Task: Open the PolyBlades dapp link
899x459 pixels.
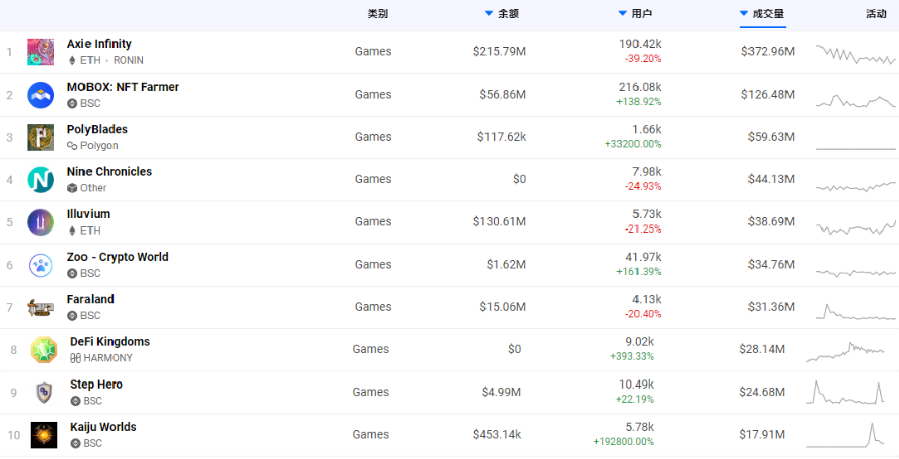Action: click(x=97, y=130)
